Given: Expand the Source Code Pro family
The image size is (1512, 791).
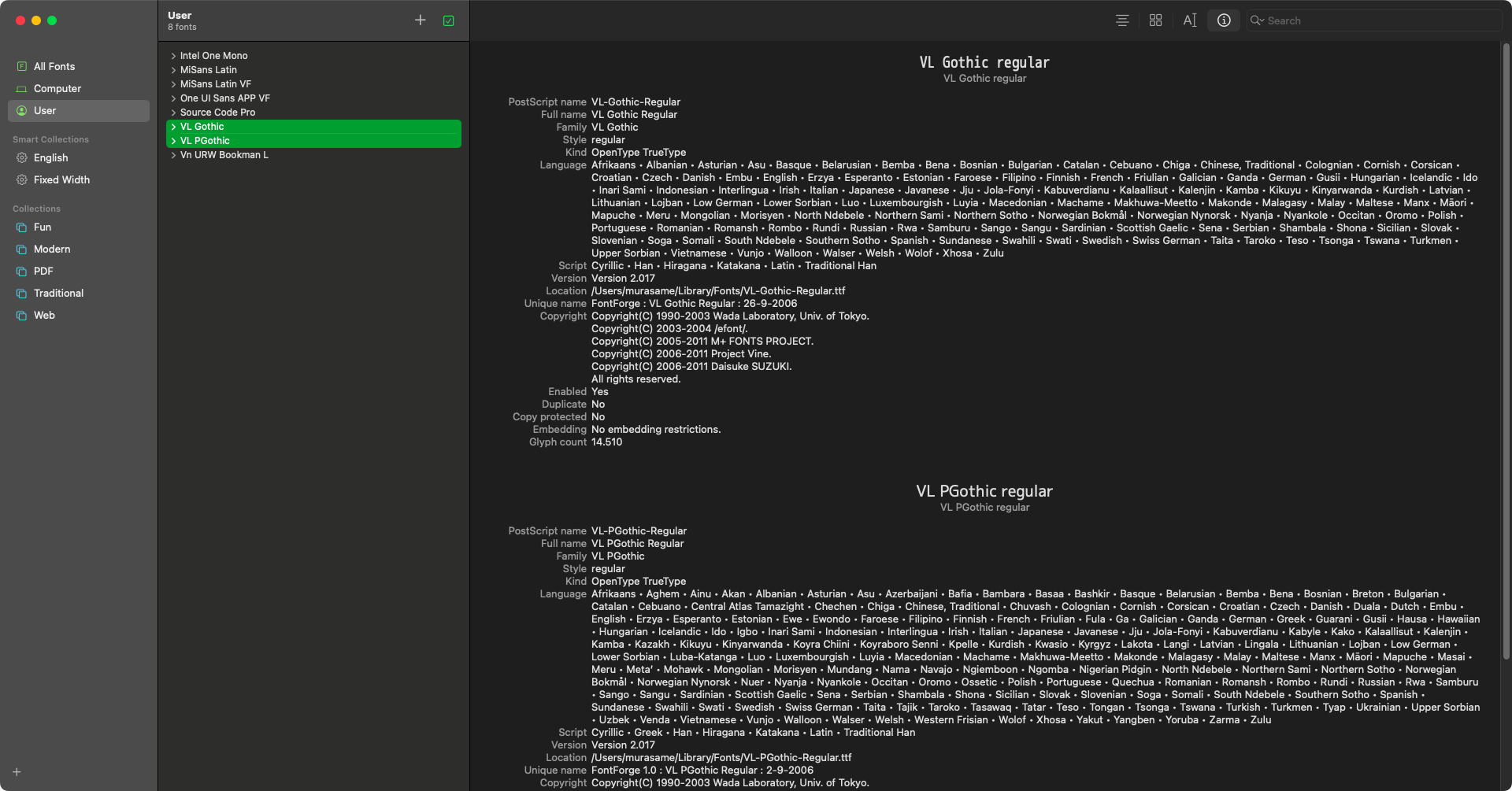Looking at the screenshot, I should click(x=173, y=113).
